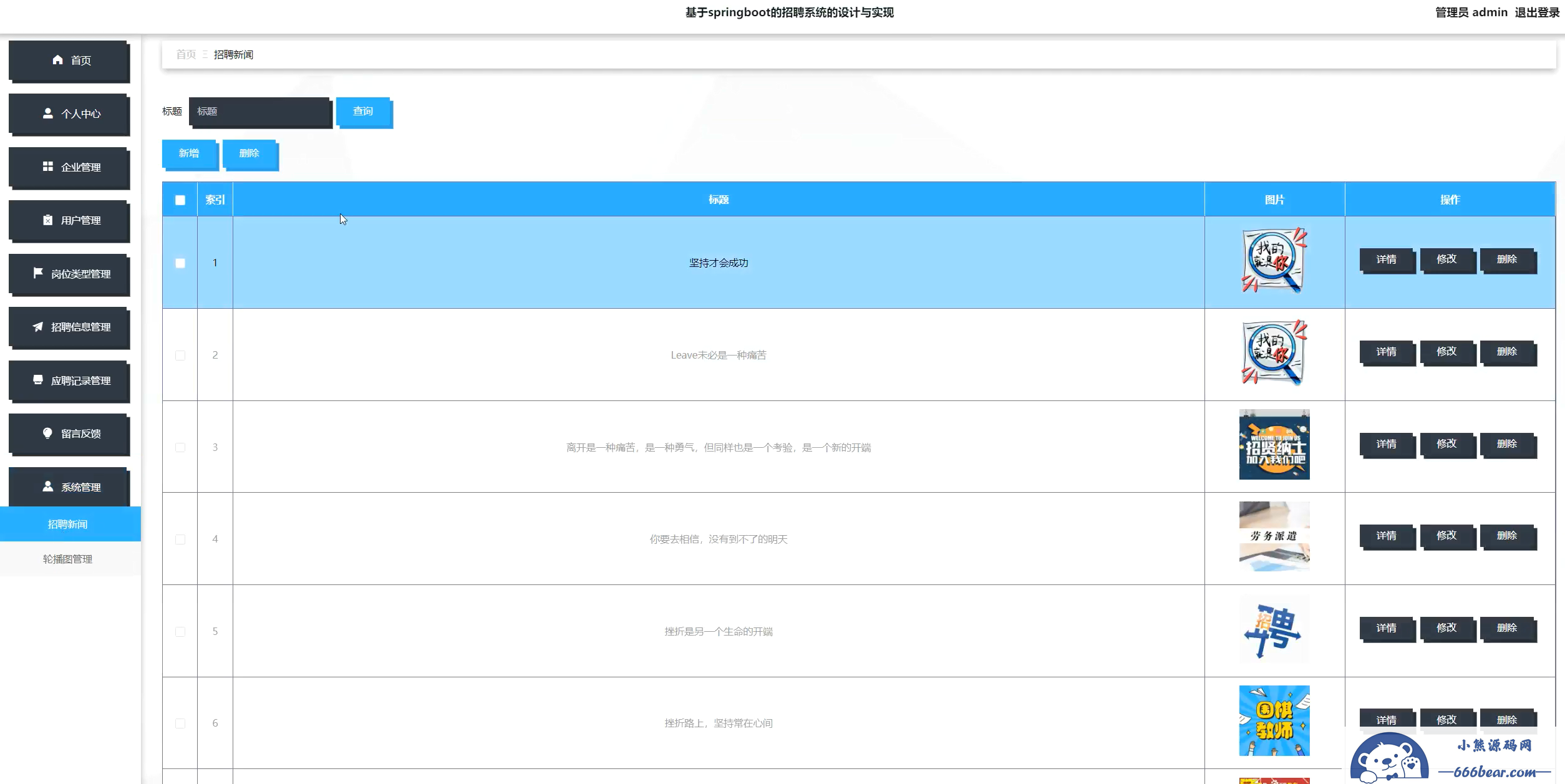
Task: Click 修改 for row 5 挫折是另一个生命的开端
Action: coord(1448,629)
